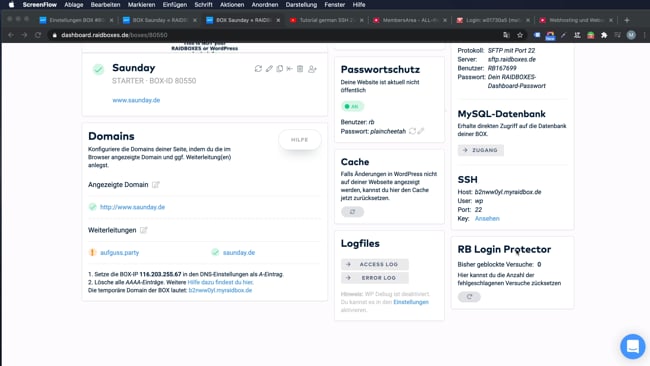Select the SSH host b2nww0yl.myraidbox.de text
Image resolution: width=650 pixels, height=366 pixels.
pyautogui.click(x=508, y=192)
